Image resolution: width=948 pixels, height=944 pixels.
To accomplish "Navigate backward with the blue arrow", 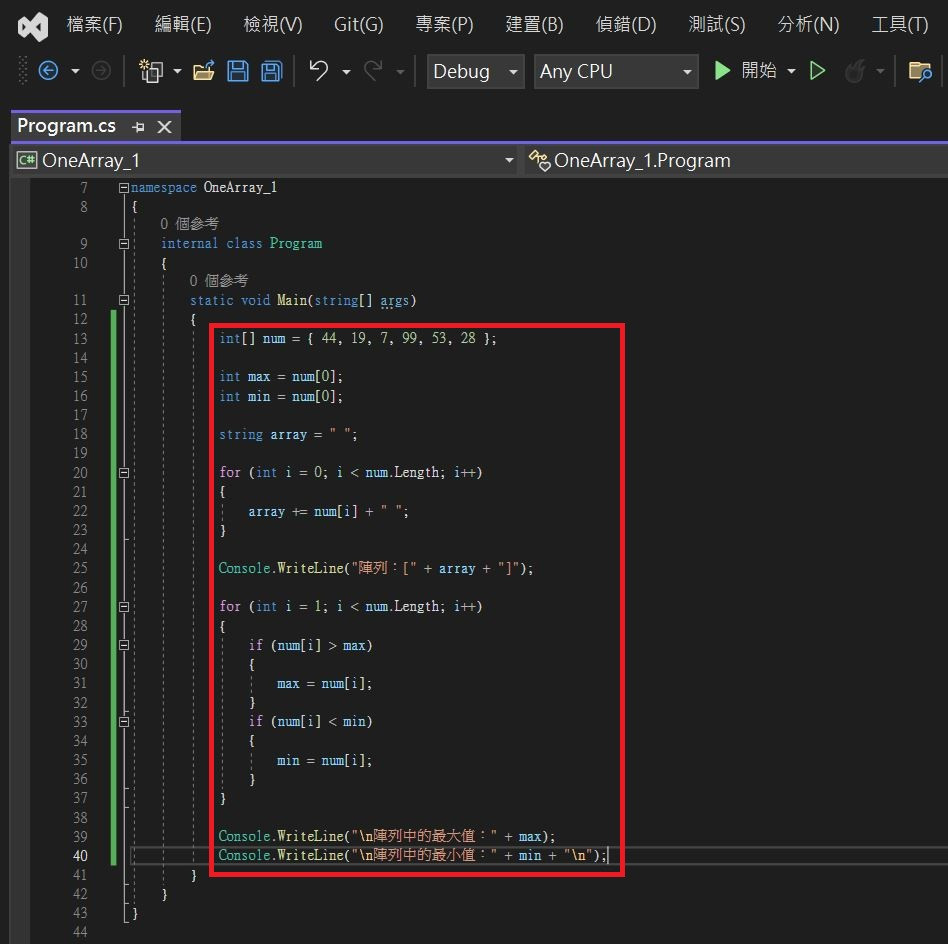I will coord(48,71).
